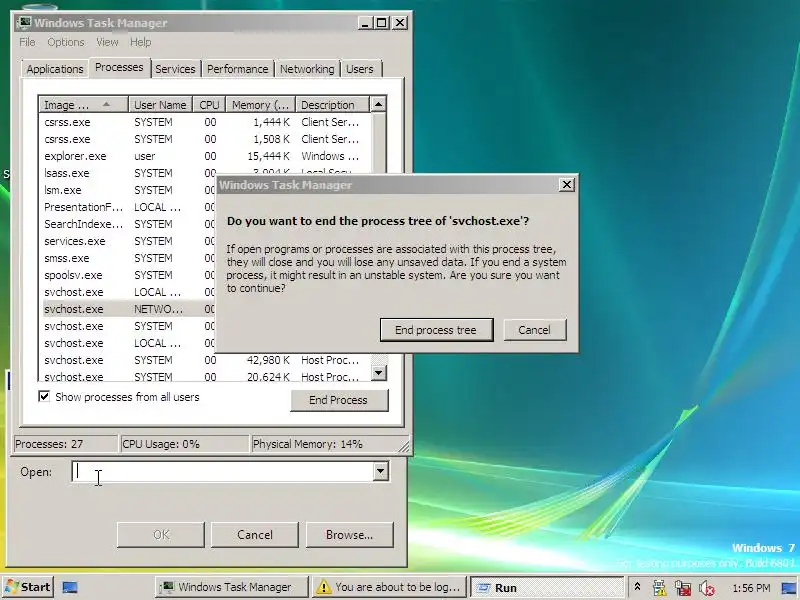Select spoolsv.exe process row
The width and height of the screenshot is (800, 600).
point(128,275)
